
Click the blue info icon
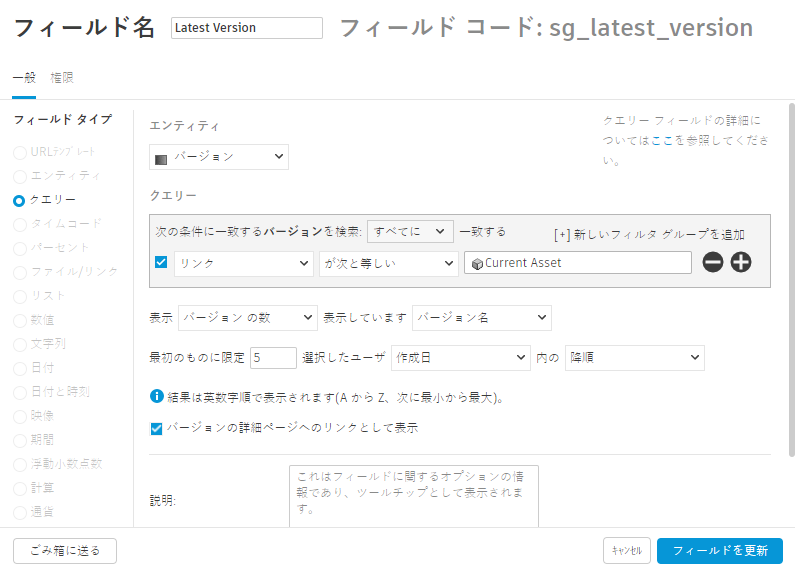(156, 397)
